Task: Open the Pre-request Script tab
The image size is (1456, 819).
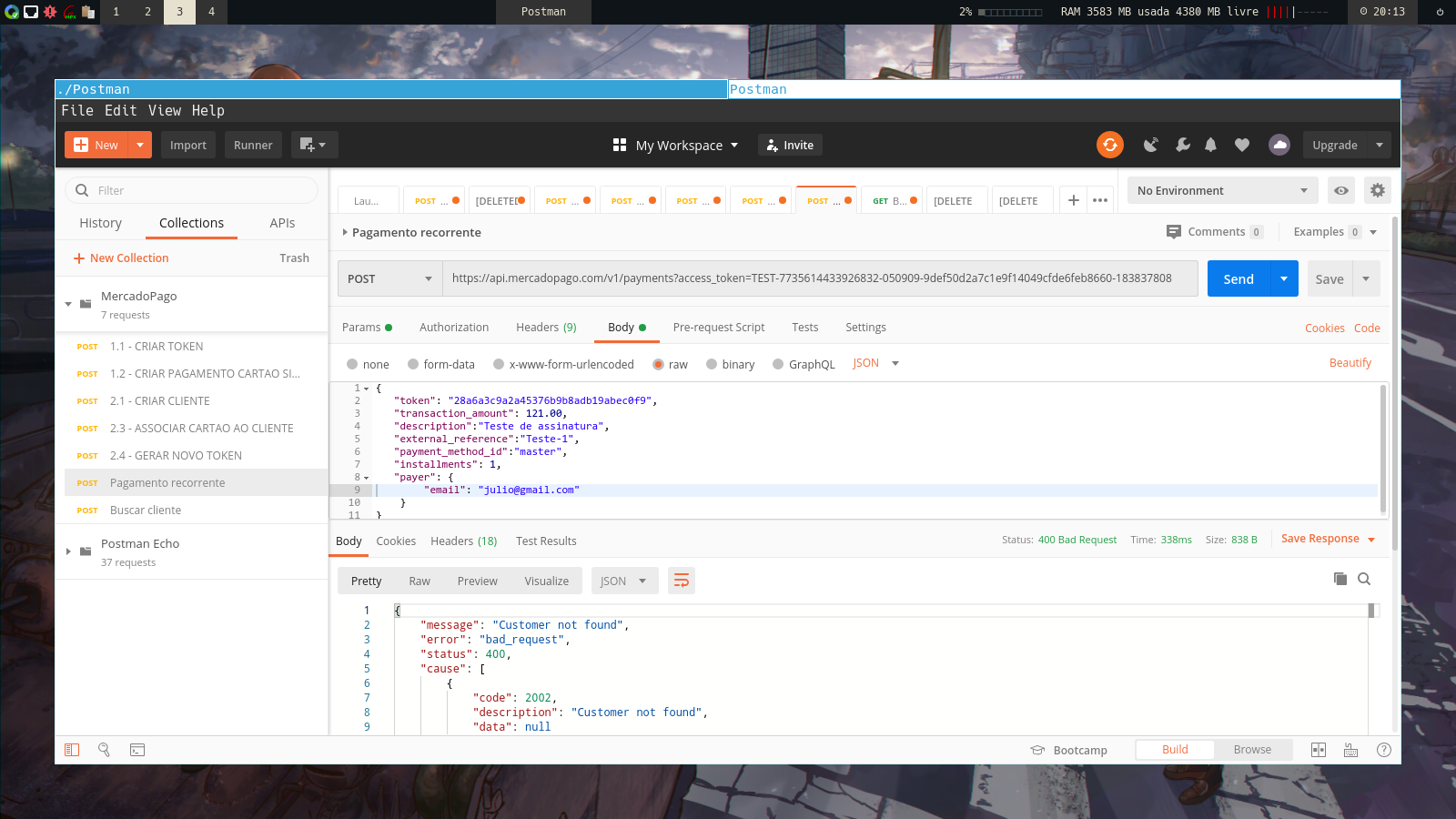Action: (719, 328)
